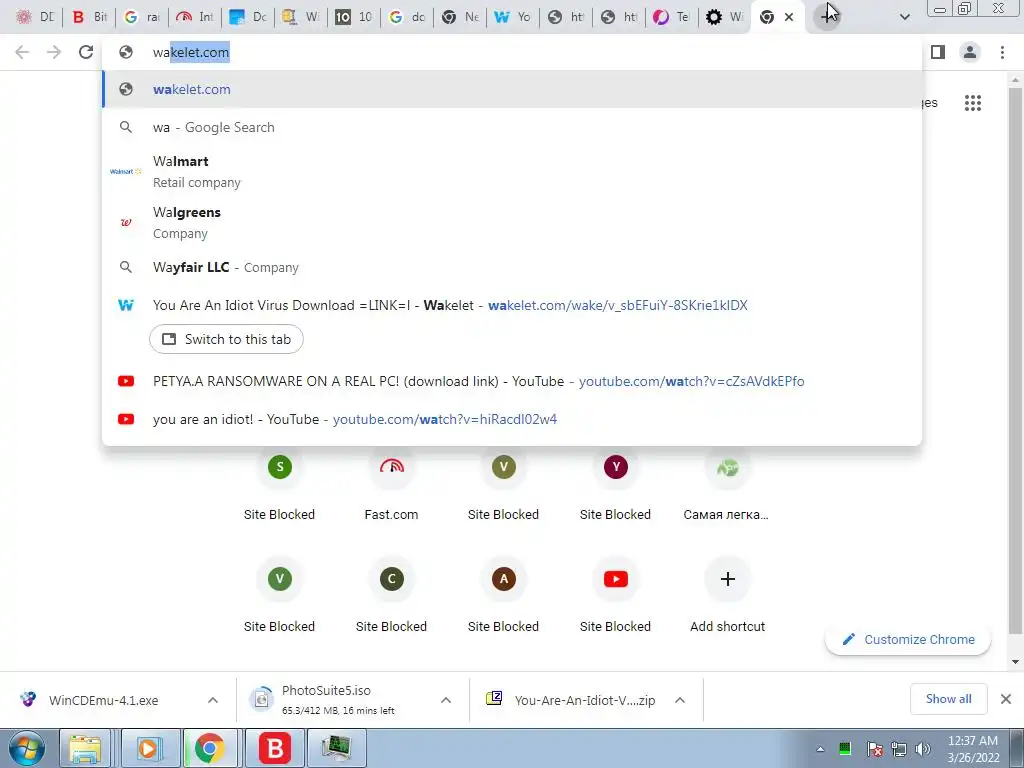Open the Chrome three-dot menu
Viewport: 1024px width, 768px height.
[x=1002, y=52]
